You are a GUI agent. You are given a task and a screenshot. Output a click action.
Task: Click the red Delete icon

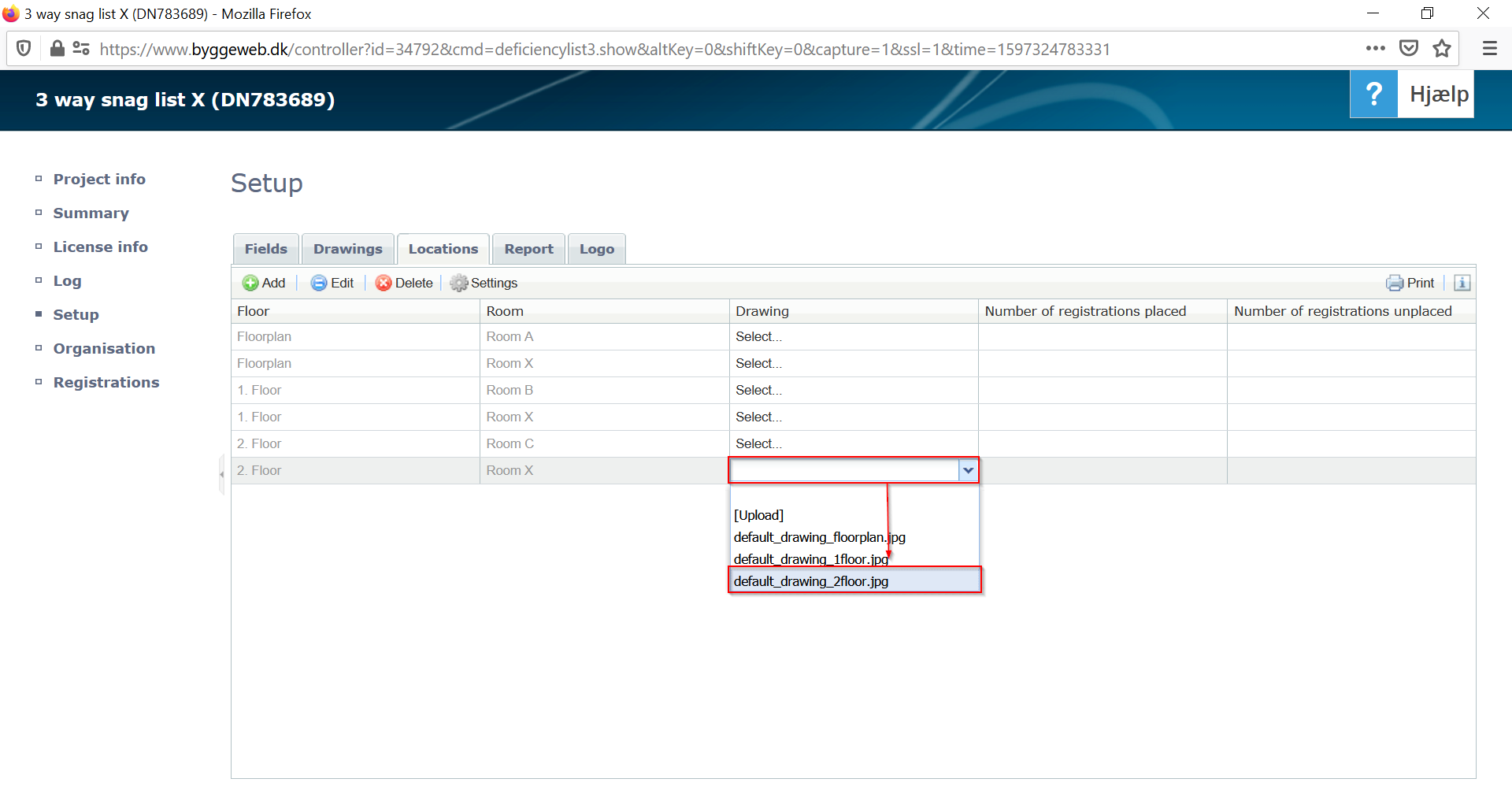point(384,283)
